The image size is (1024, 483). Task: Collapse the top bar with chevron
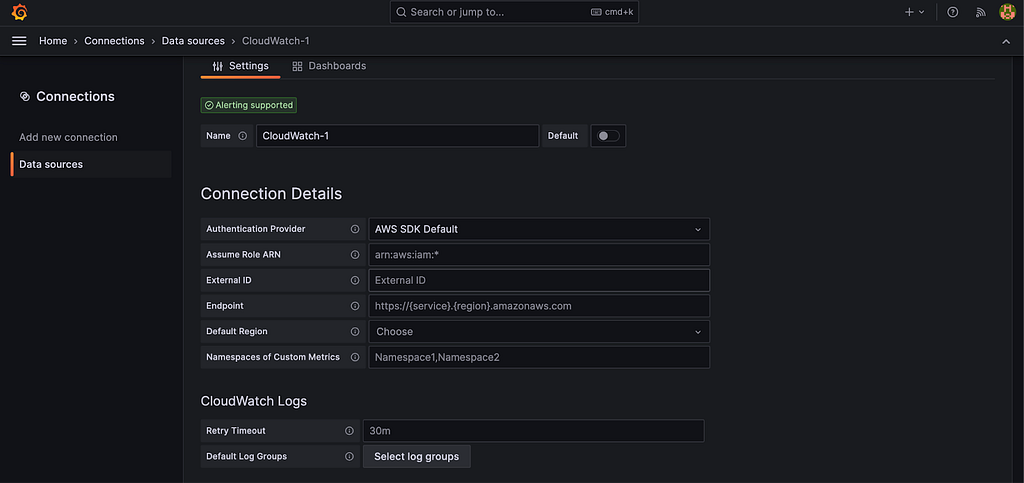pyautogui.click(x=1006, y=41)
